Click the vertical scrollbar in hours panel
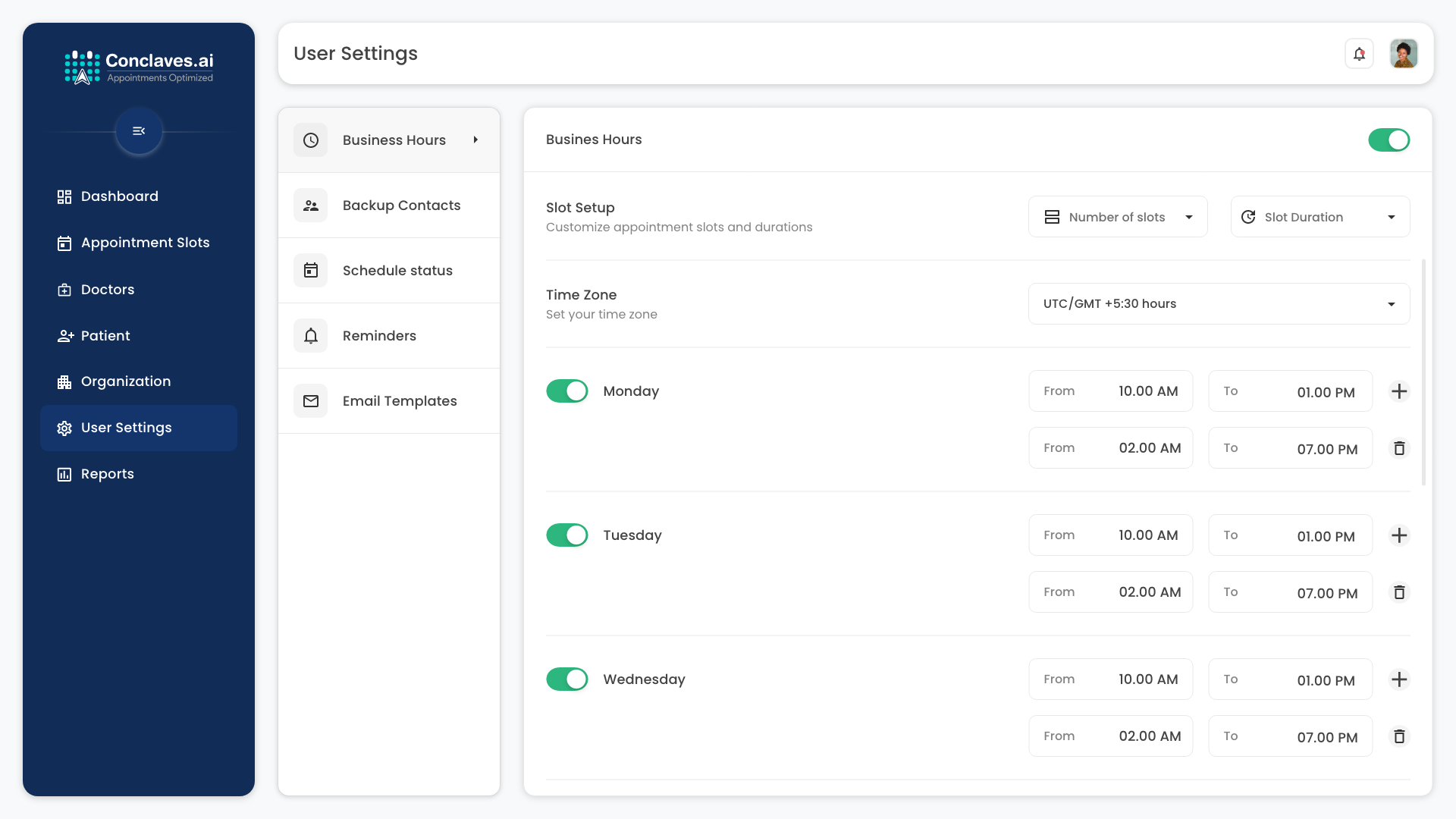Image resolution: width=1456 pixels, height=819 pixels. tap(1423, 372)
